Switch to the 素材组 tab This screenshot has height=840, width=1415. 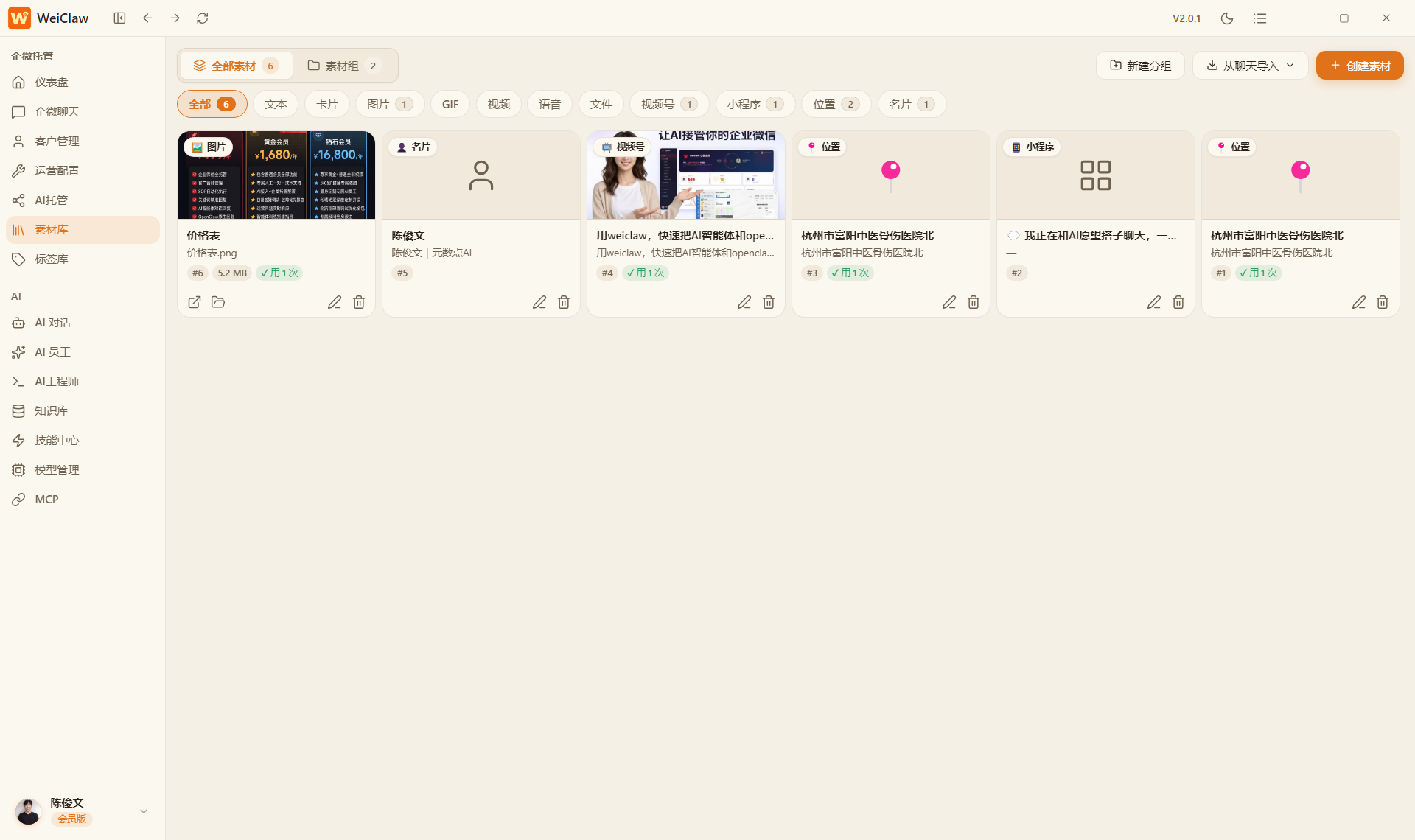coord(344,66)
